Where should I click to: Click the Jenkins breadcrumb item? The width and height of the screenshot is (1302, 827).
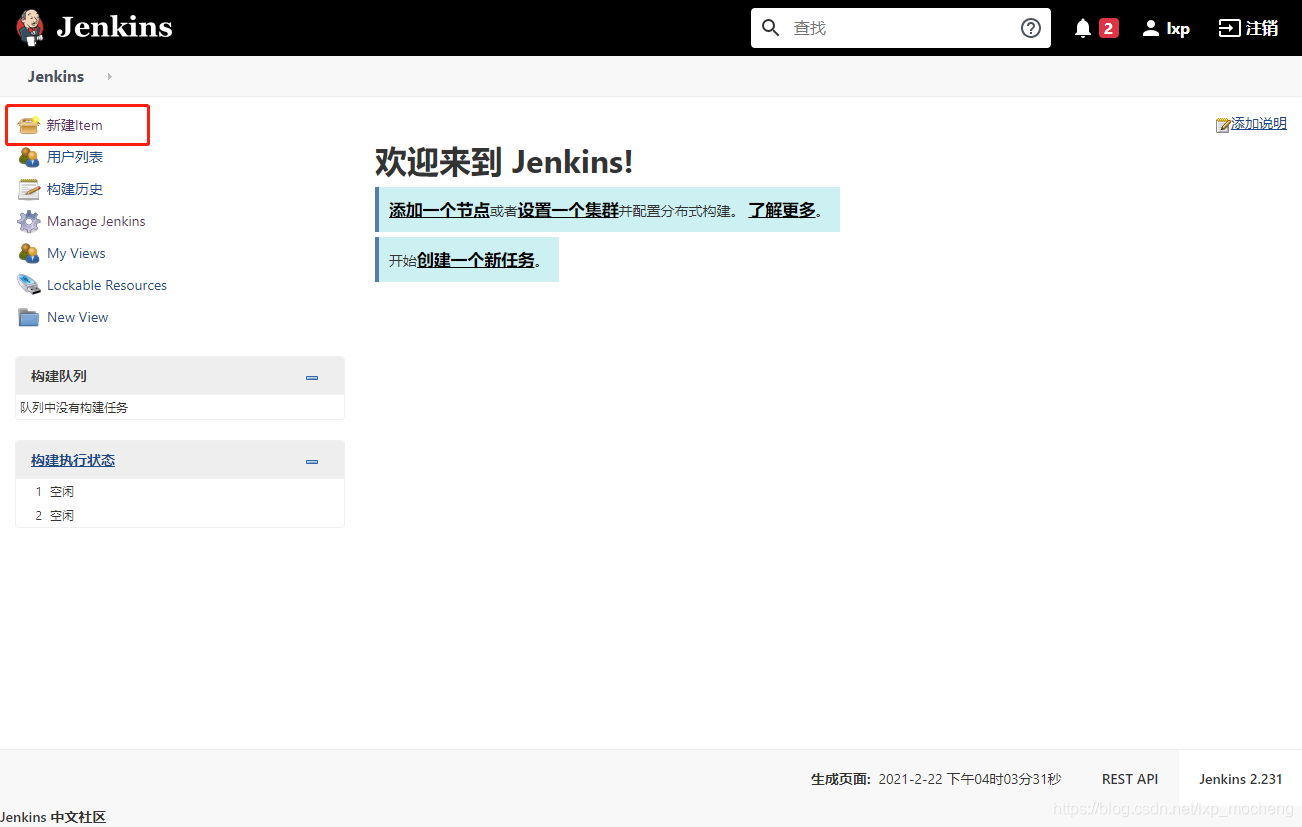point(56,76)
